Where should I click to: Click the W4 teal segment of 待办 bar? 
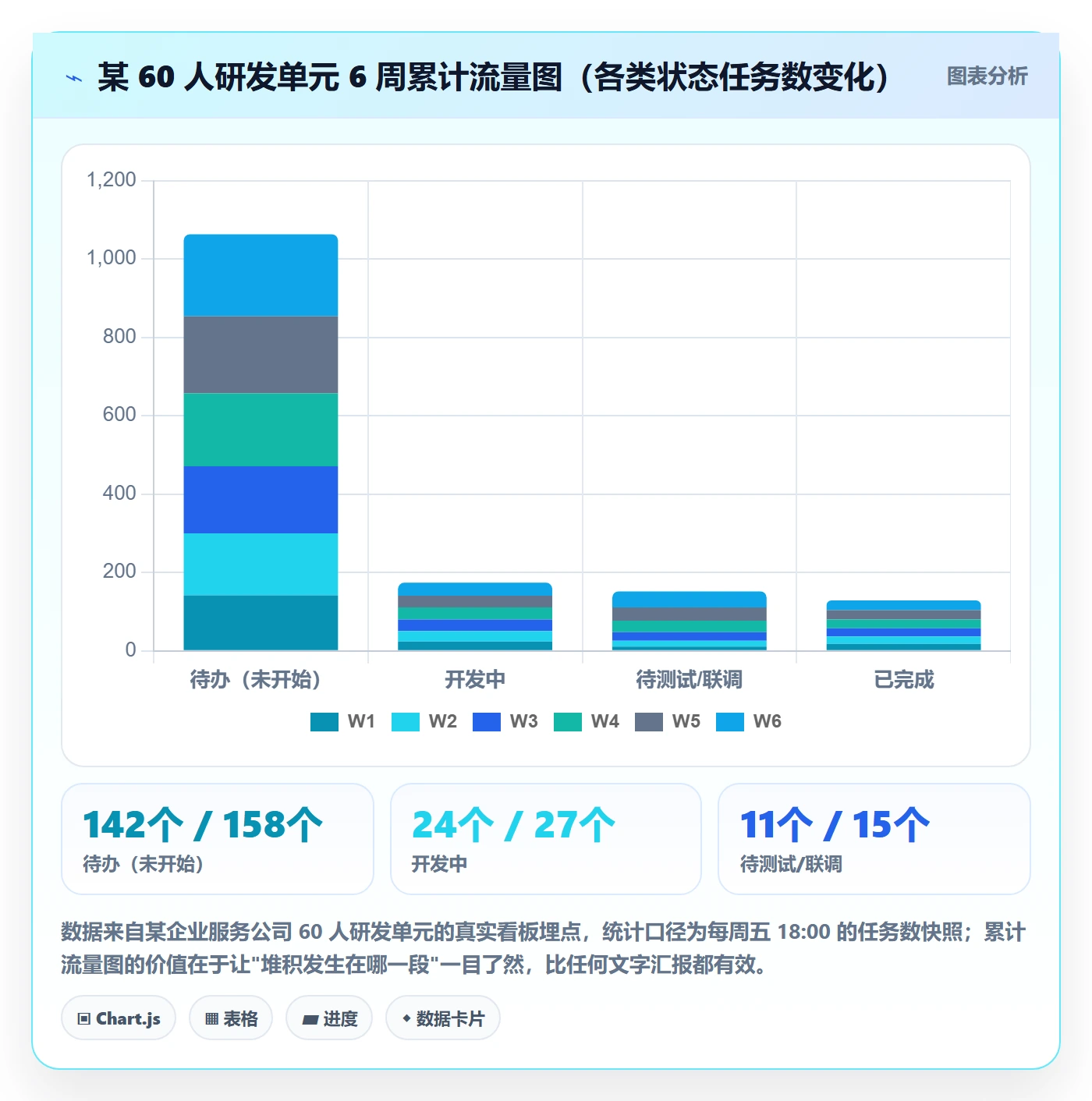(261, 430)
